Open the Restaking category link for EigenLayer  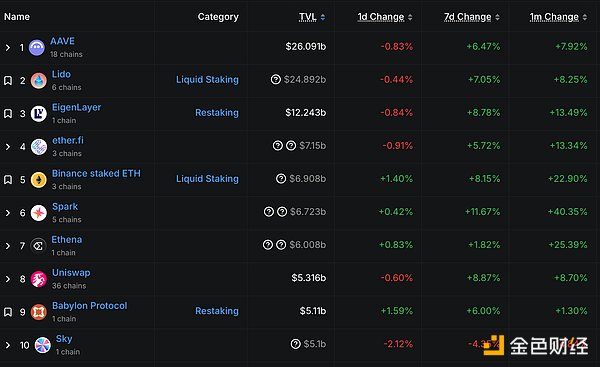(217, 113)
